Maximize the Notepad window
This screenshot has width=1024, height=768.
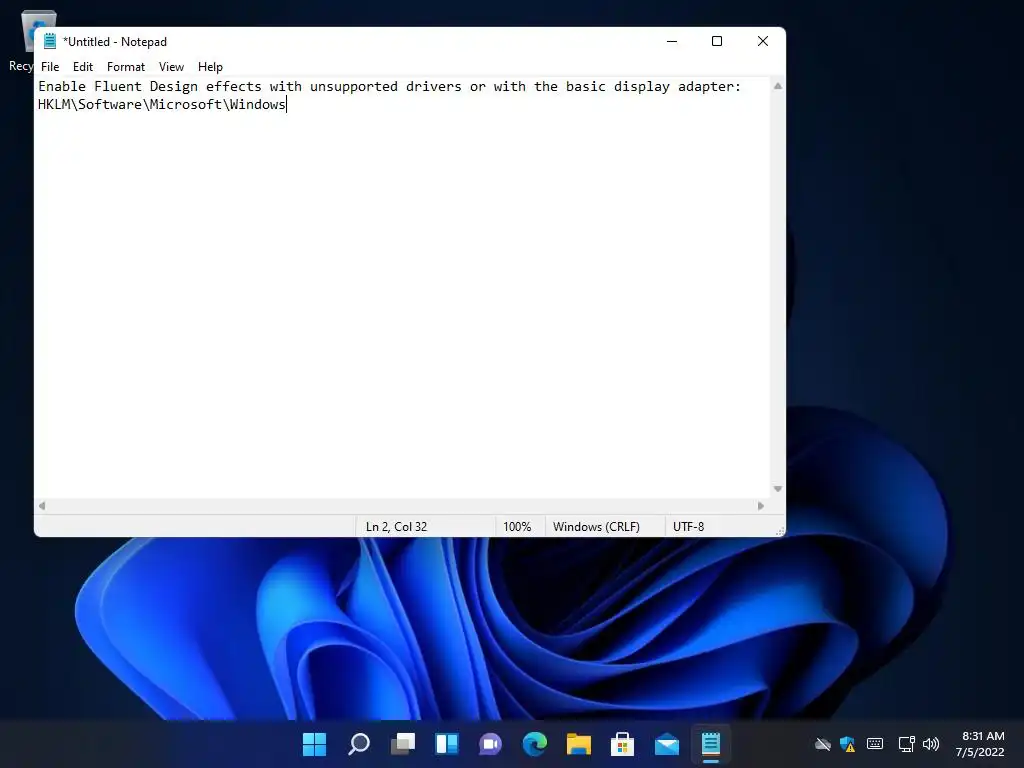pyautogui.click(x=717, y=41)
